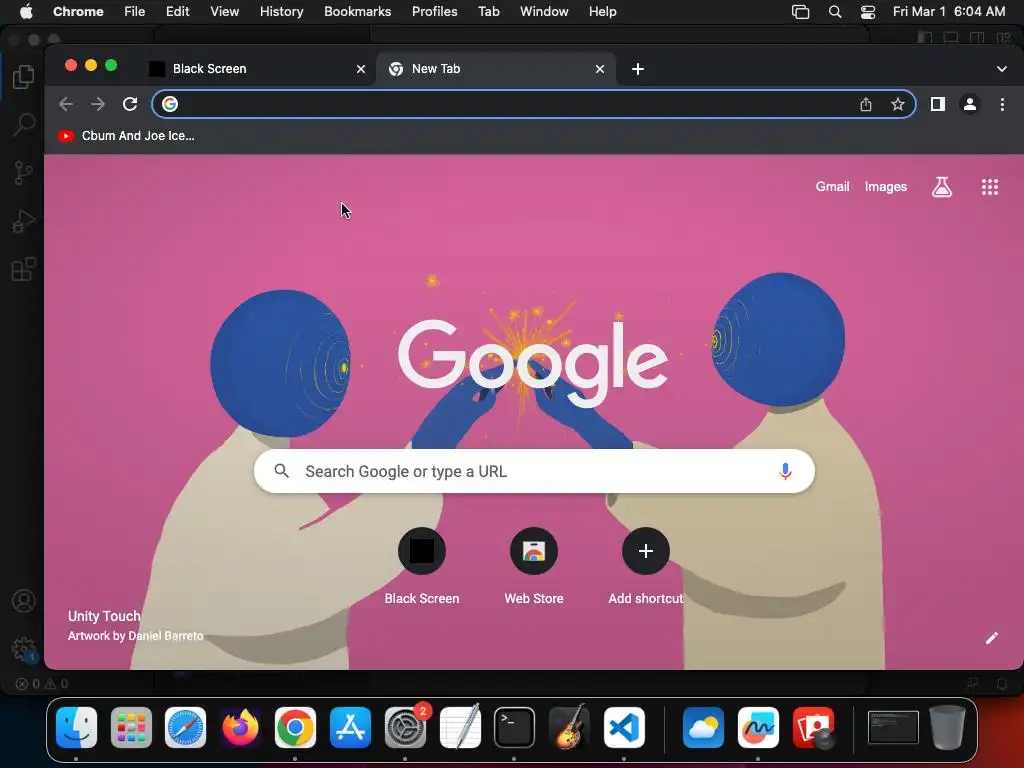The width and height of the screenshot is (1024, 768).
Task: Open VS Code Source Control icon
Action: point(24,173)
